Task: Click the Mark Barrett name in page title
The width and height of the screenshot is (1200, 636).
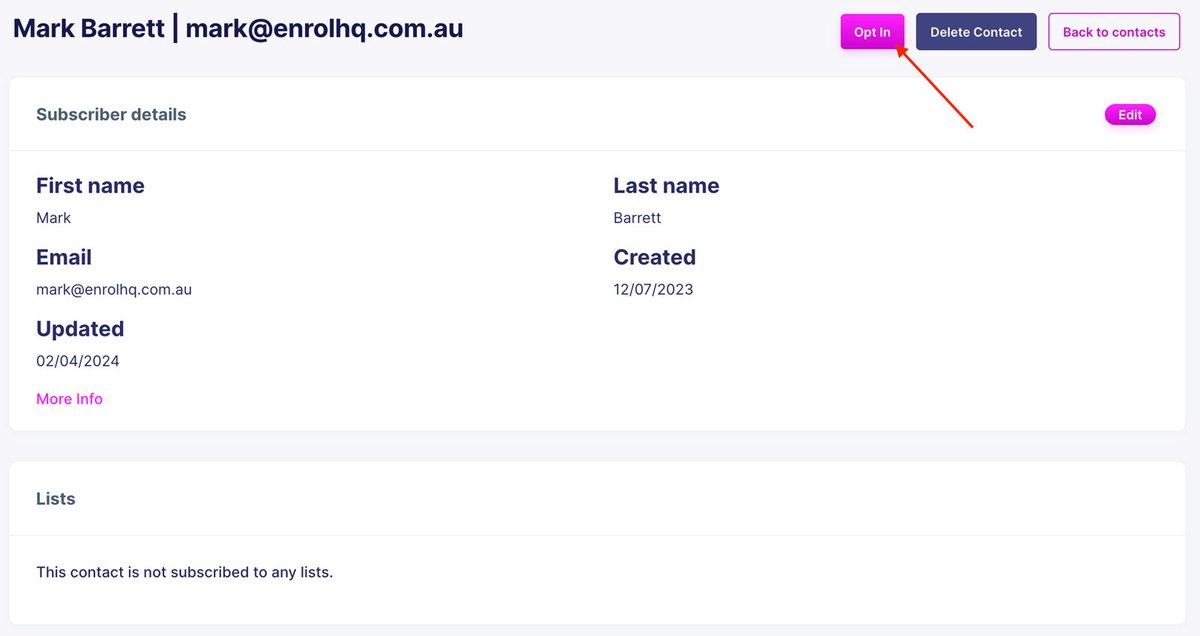Action: [x=89, y=28]
